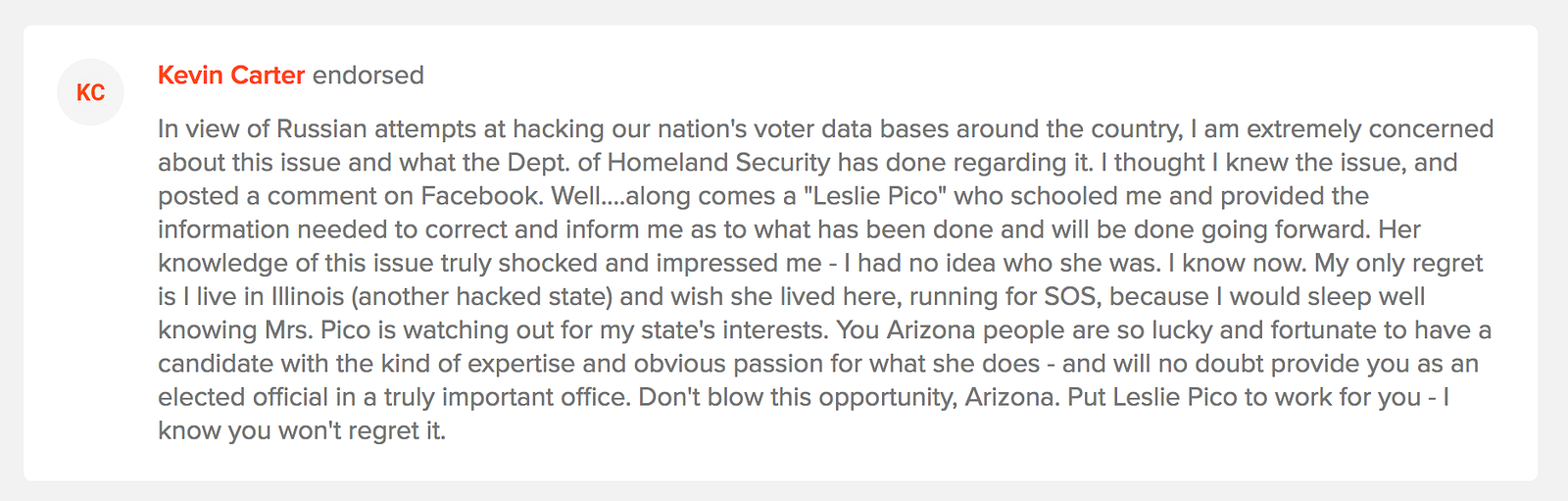Click the KC avatar circle

90,92
